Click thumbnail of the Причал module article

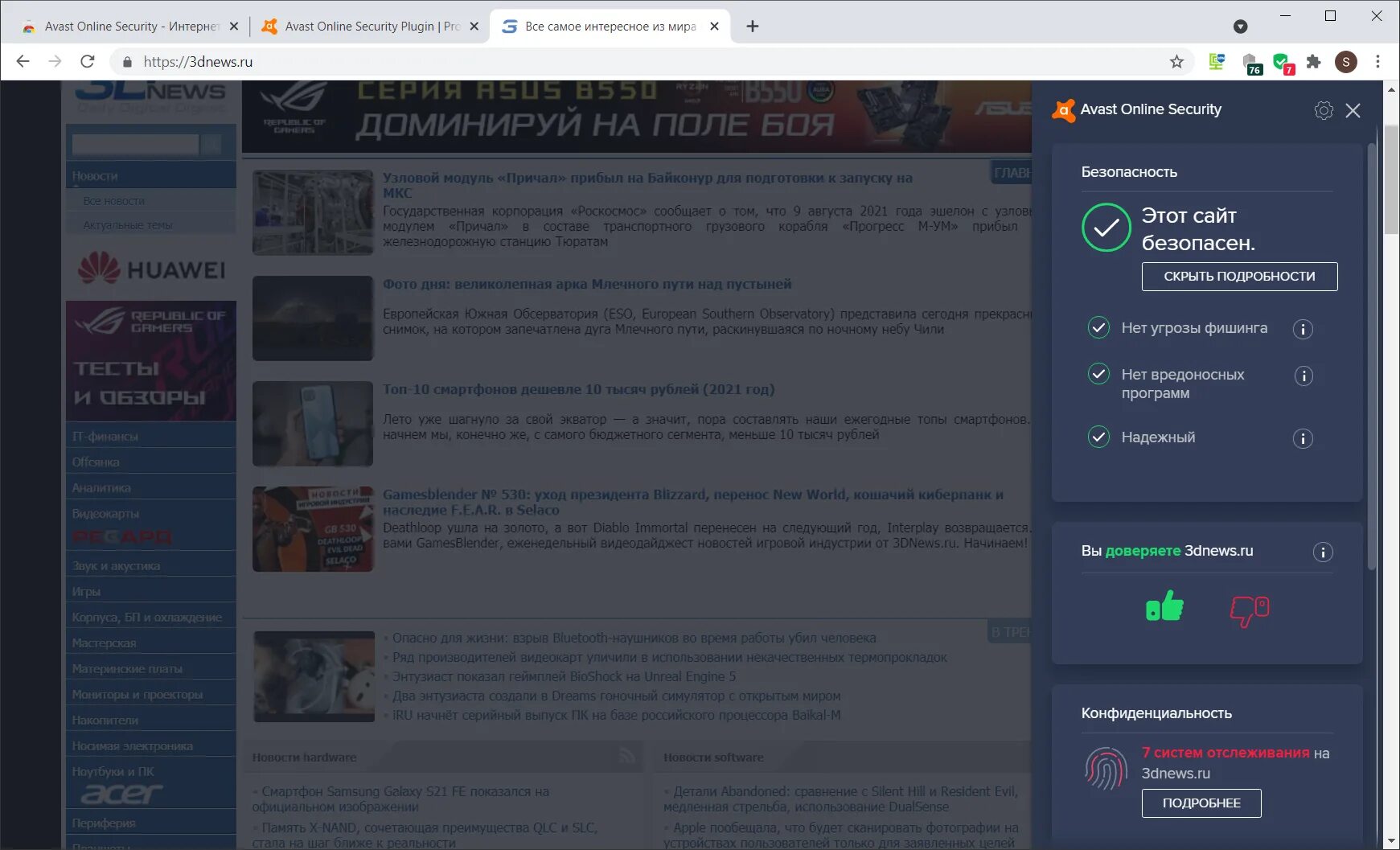313,213
